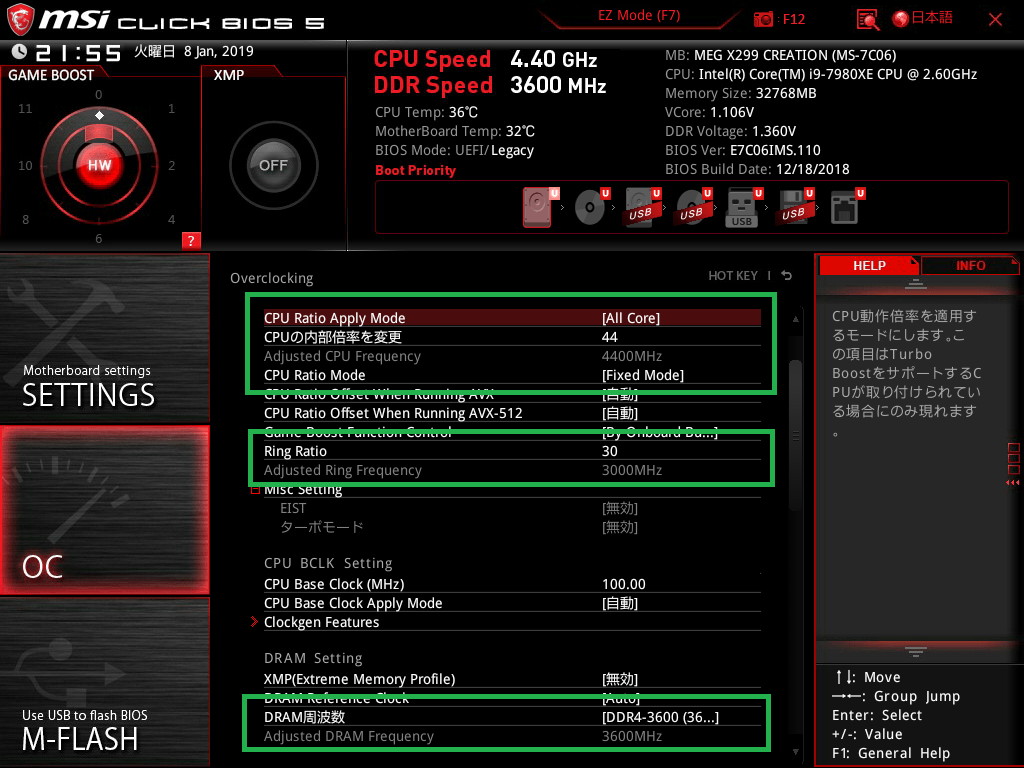Click the Adjusted Ring Frequency 3000MHz row
The height and width of the screenshot is (768, 1024).
512,470
